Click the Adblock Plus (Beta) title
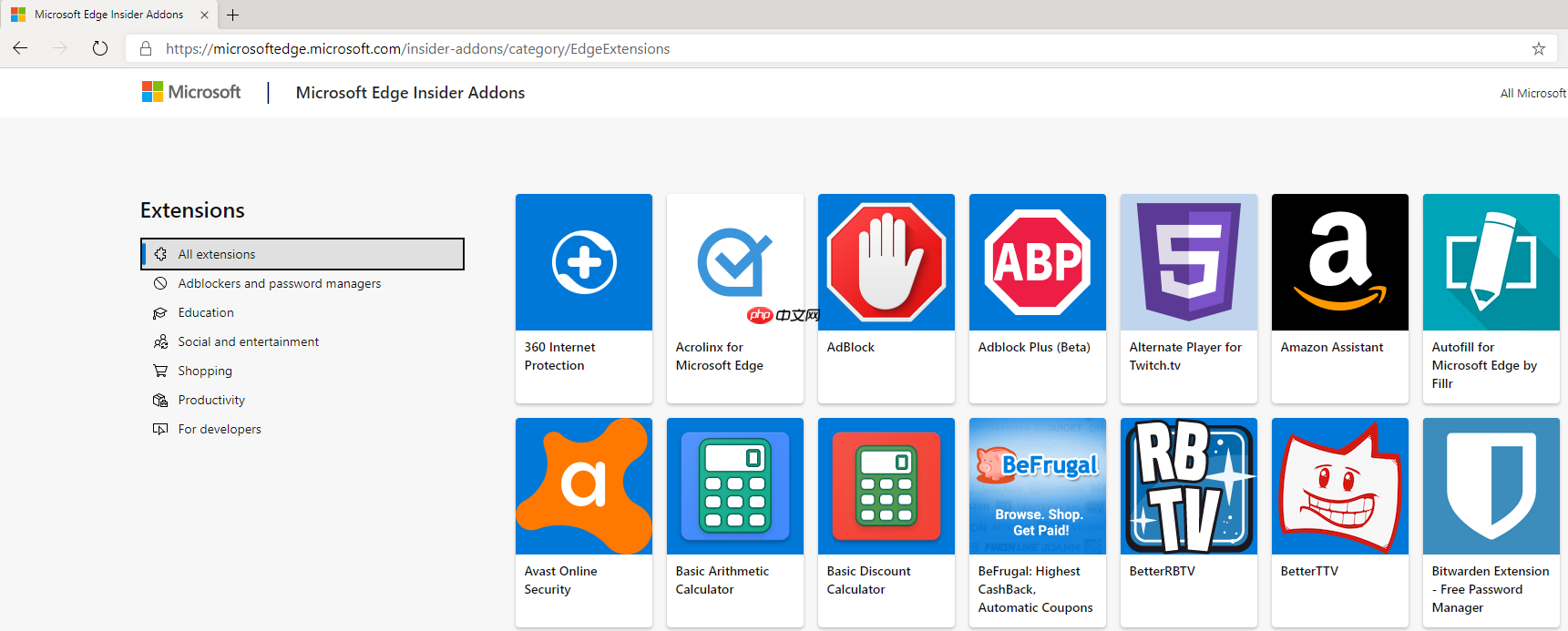 coord(1034,347)
